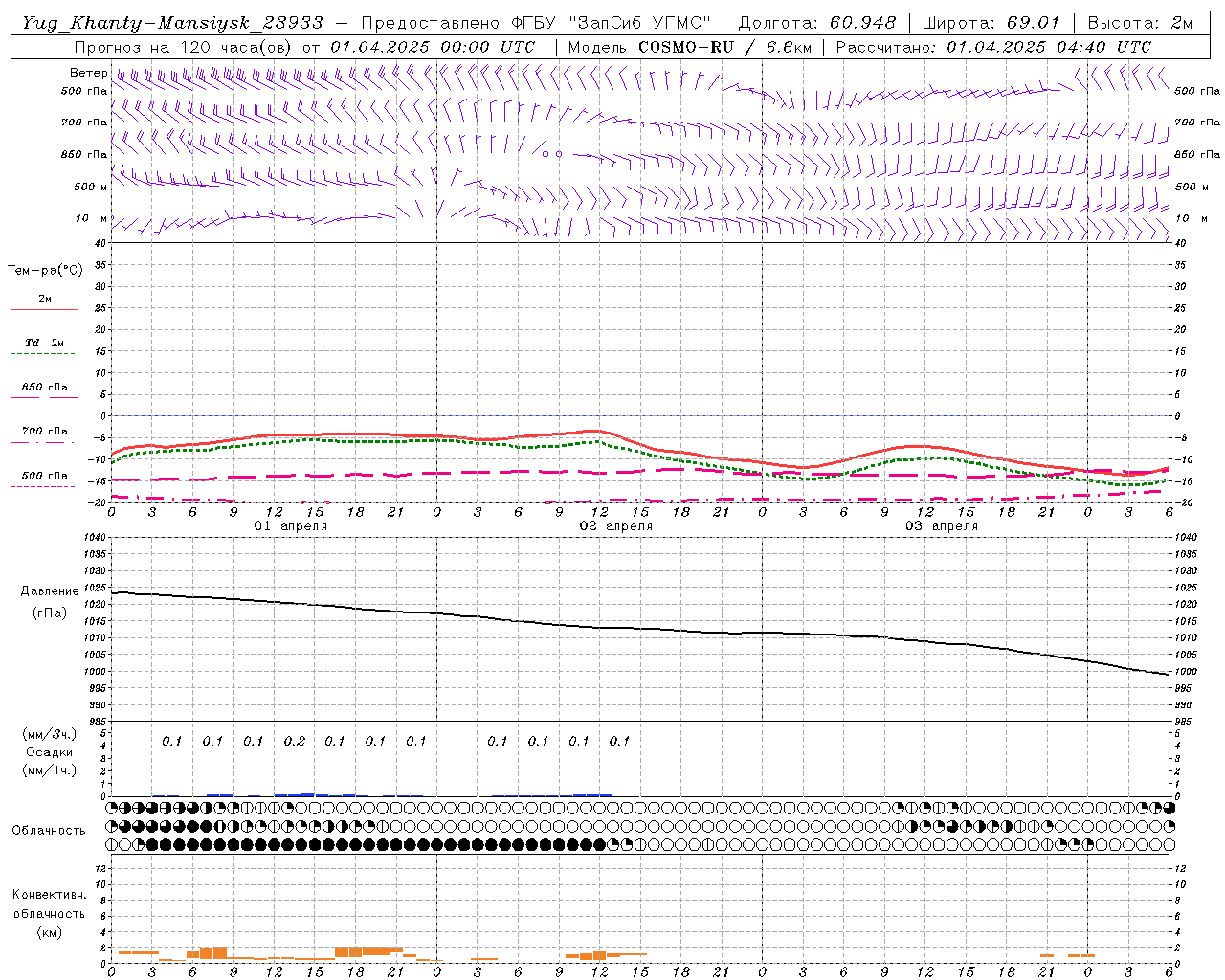Select the 10 м wind level label on left

[90, 219]
